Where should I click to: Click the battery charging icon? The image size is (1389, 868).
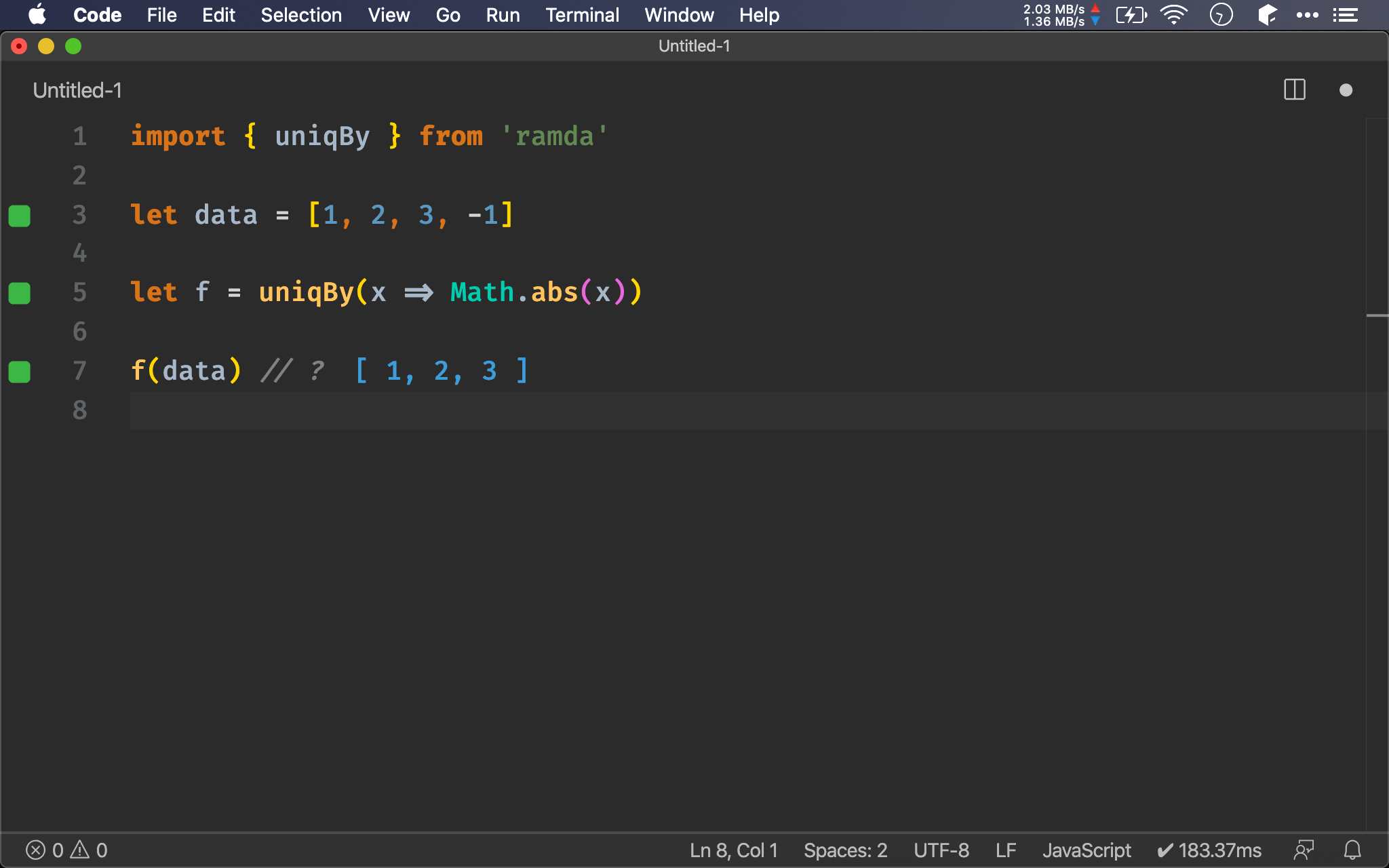pyautogui.click(x=1131, y=15)
